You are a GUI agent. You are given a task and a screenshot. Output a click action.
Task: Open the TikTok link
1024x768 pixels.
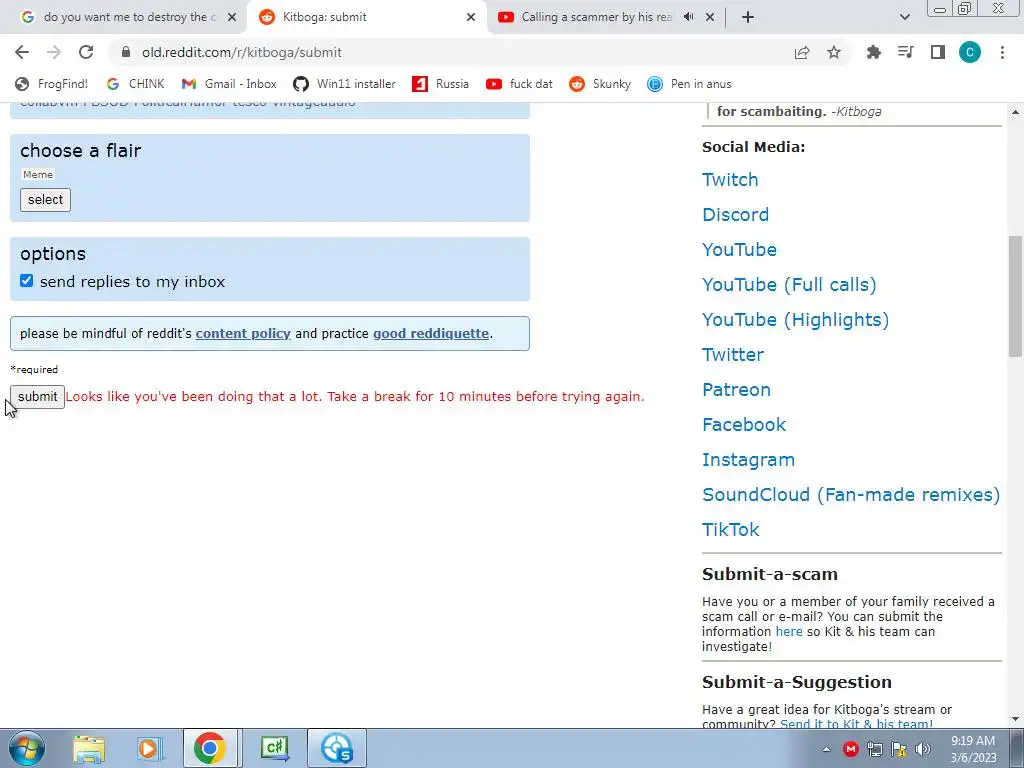pos(731,530)
